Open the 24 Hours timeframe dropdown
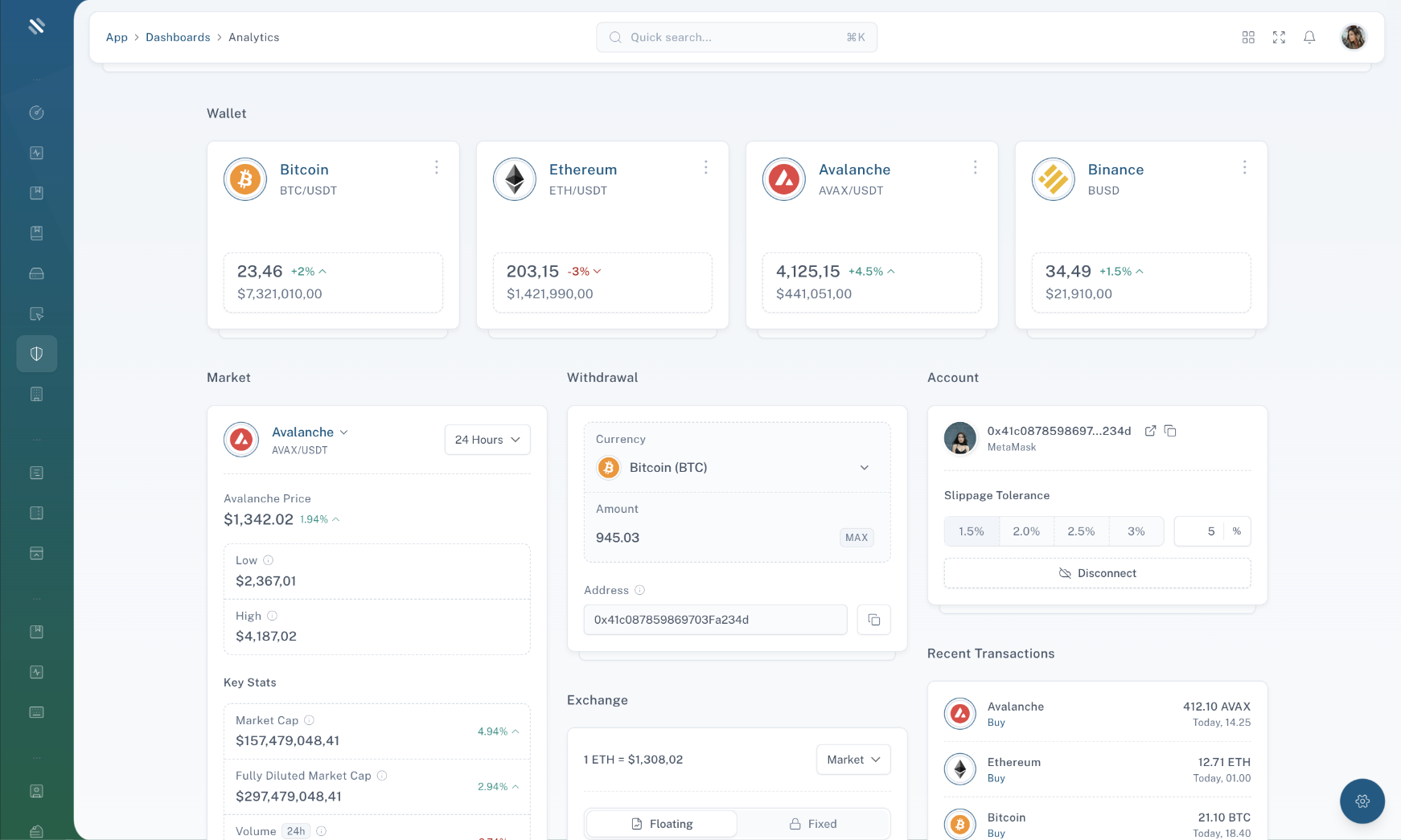Screen dimensions: 1401x840 [487, 440]
